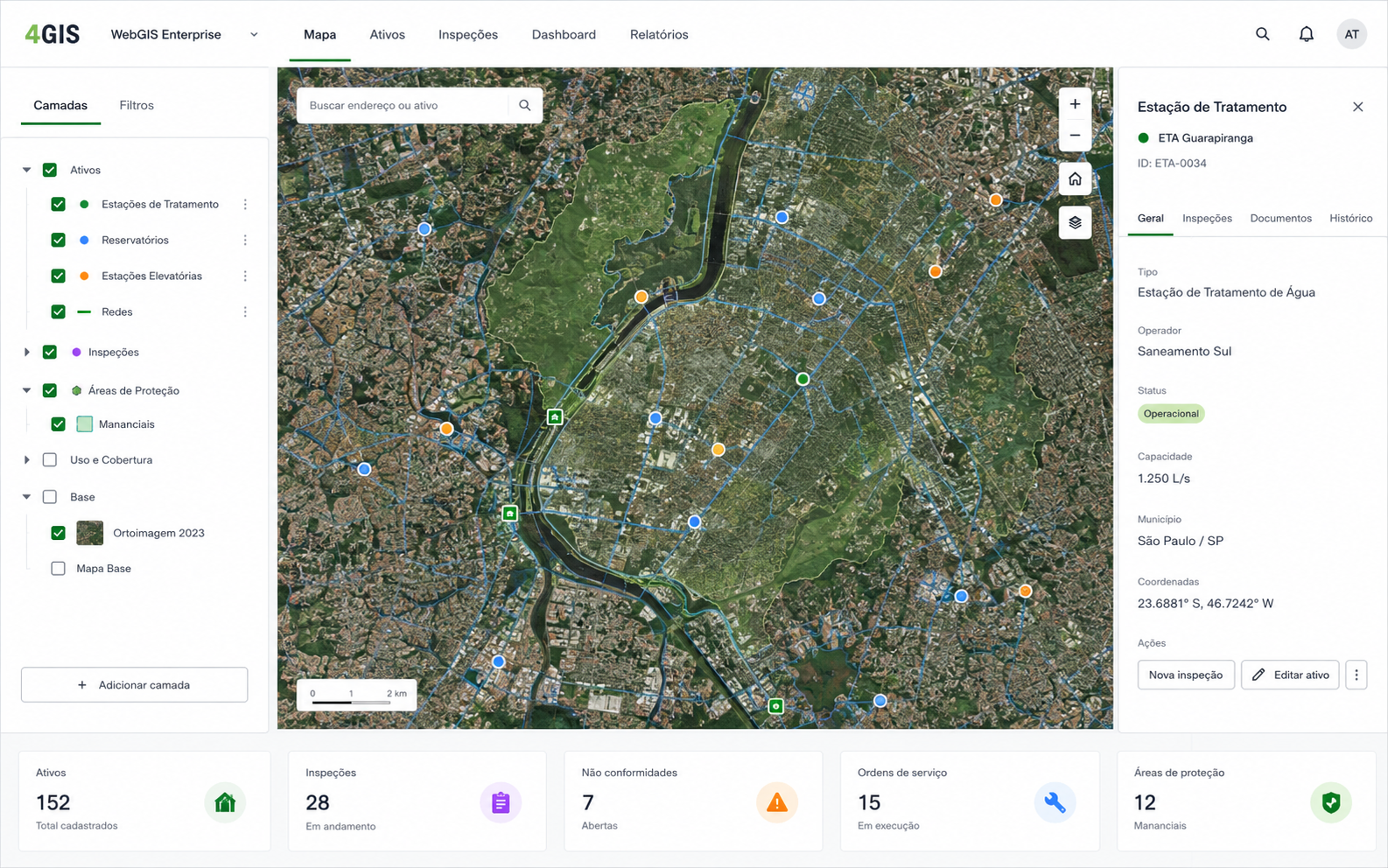Screen dimensions: 1388x868
Task: Click the Inspeções clipboard icon in summary card
Action: tap(501, 802)
